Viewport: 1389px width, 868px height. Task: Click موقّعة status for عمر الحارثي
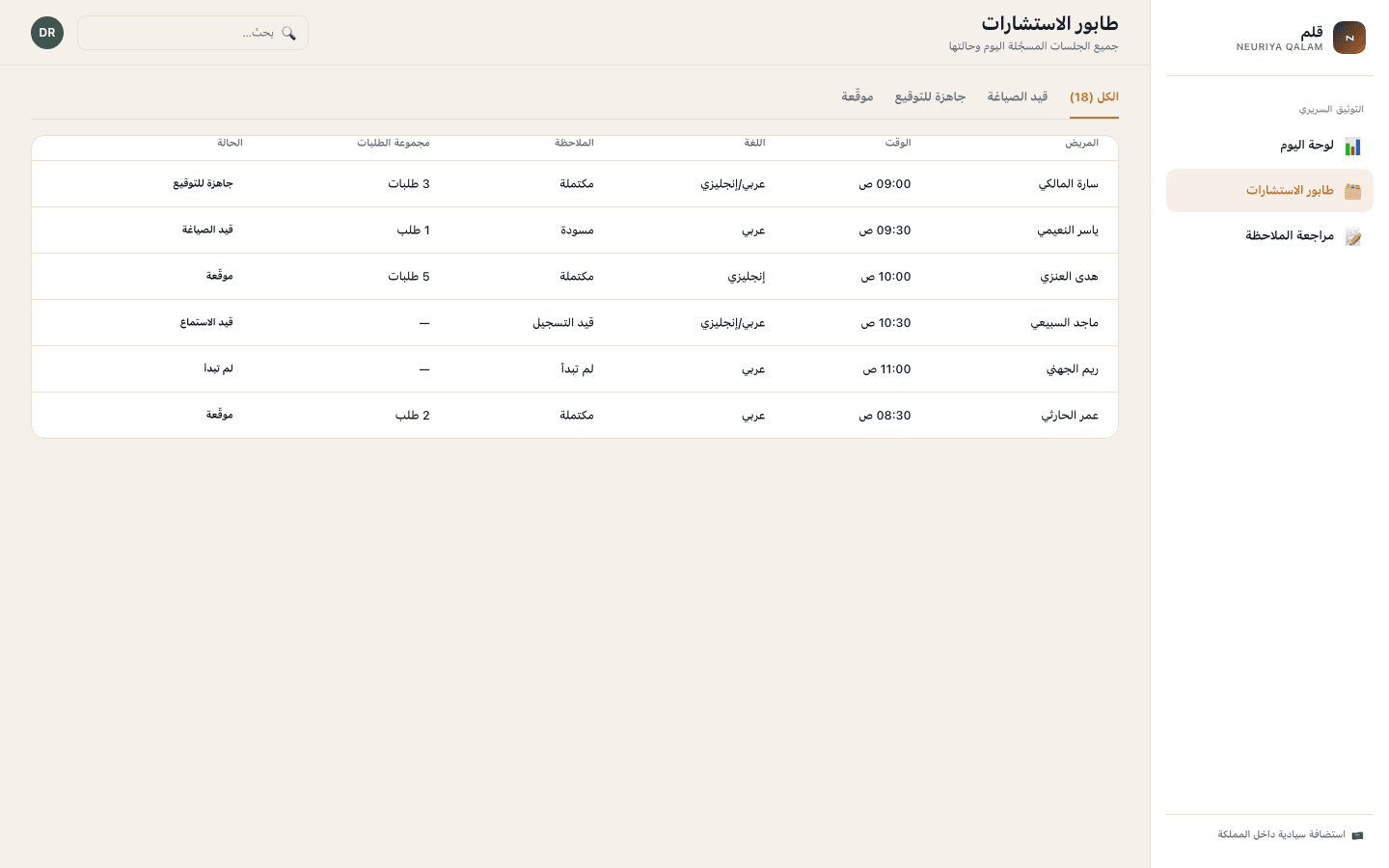coord(220,415)
